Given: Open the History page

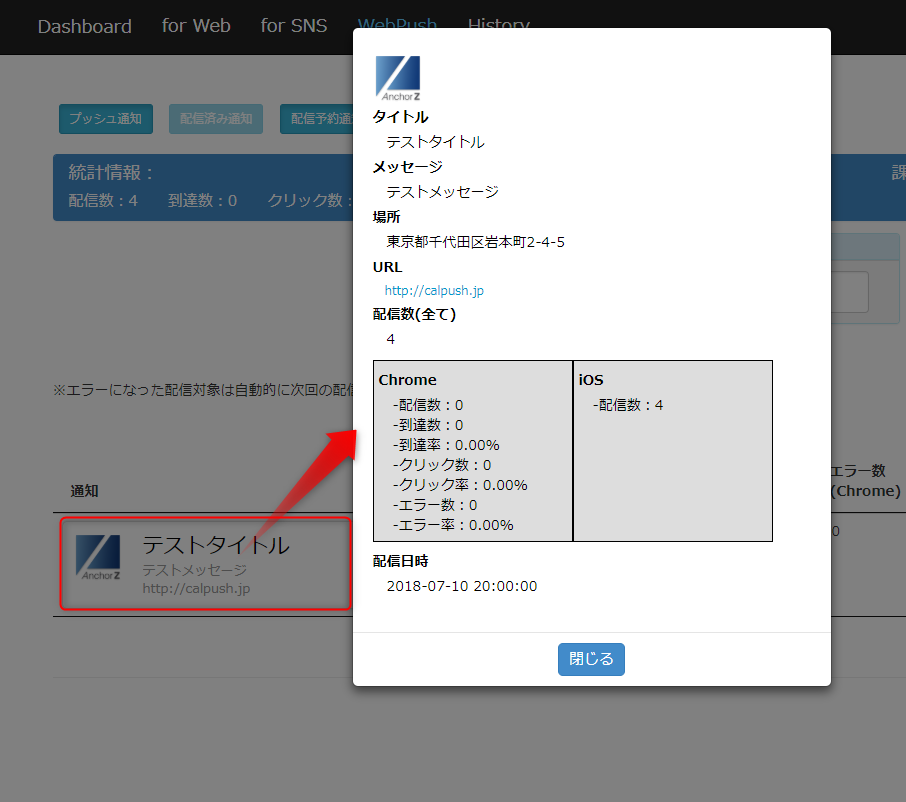Looking at the screenshot, I should coord(499,24).
